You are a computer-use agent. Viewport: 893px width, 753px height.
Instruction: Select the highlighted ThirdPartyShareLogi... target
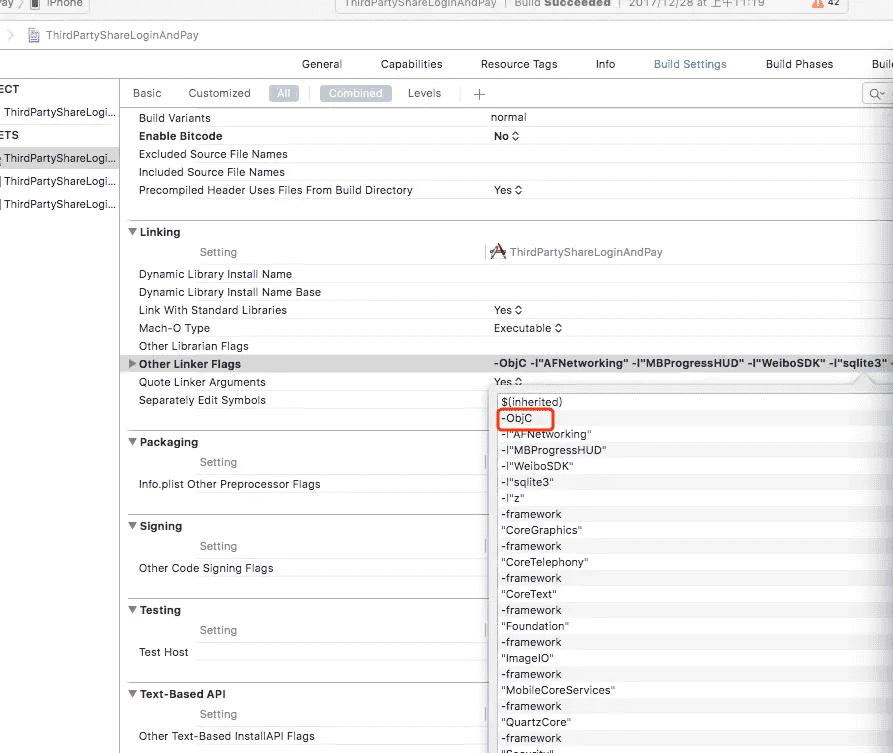pyautogui.click(x=59, y=158)
